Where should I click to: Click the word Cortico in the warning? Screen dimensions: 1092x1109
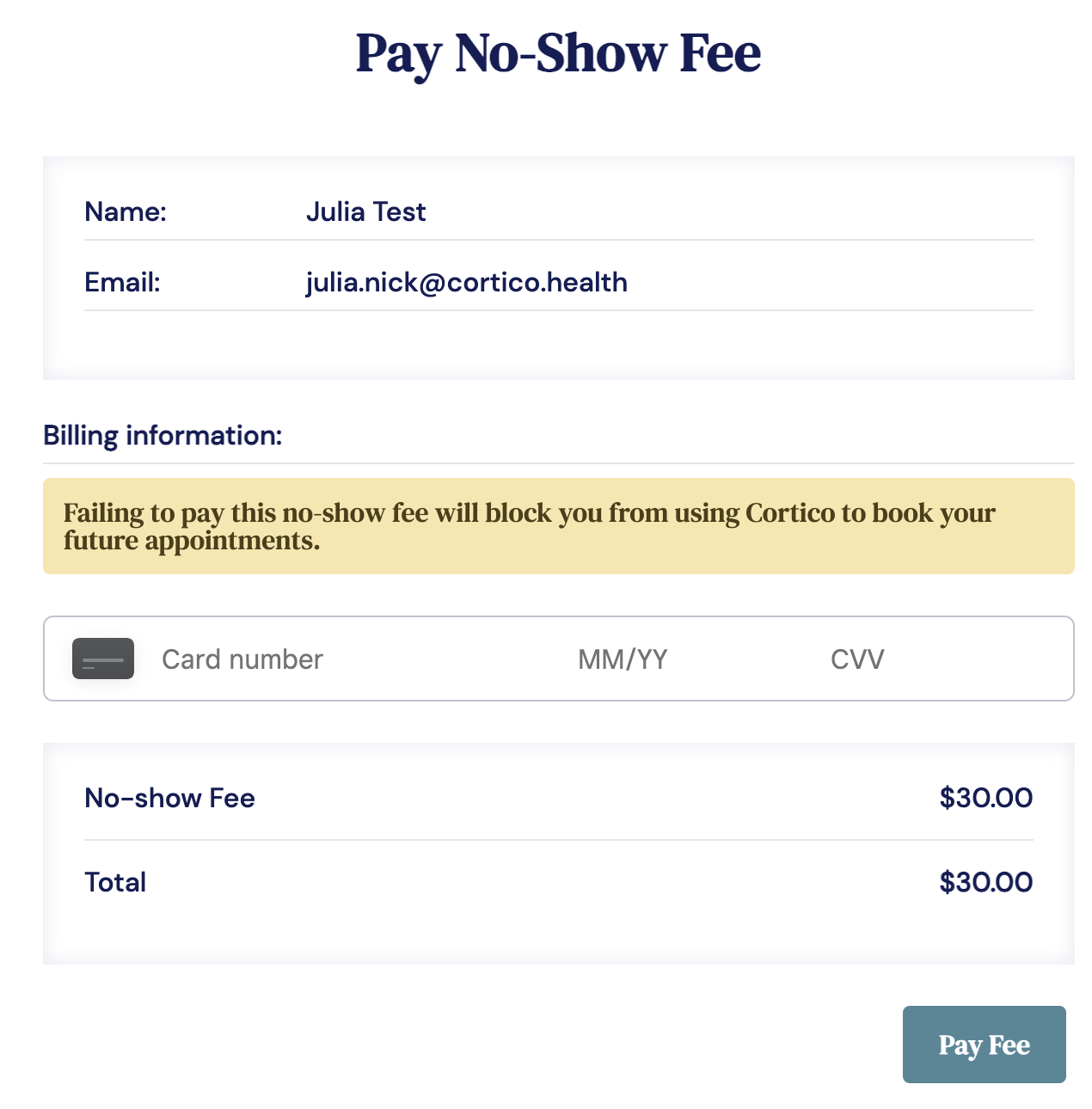click(x=790, y=513)
